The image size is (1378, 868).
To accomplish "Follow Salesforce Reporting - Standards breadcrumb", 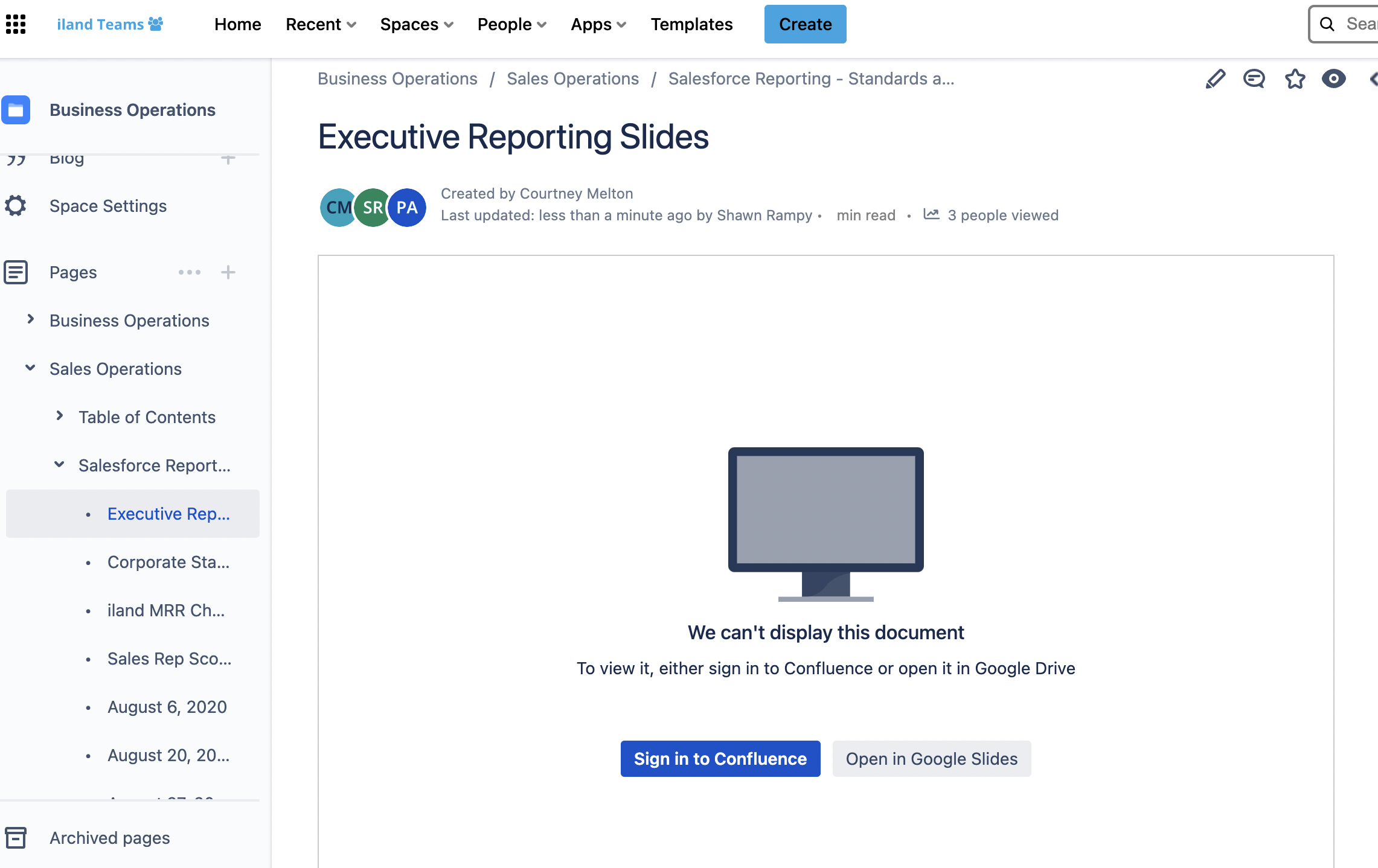I will [811, 79].
